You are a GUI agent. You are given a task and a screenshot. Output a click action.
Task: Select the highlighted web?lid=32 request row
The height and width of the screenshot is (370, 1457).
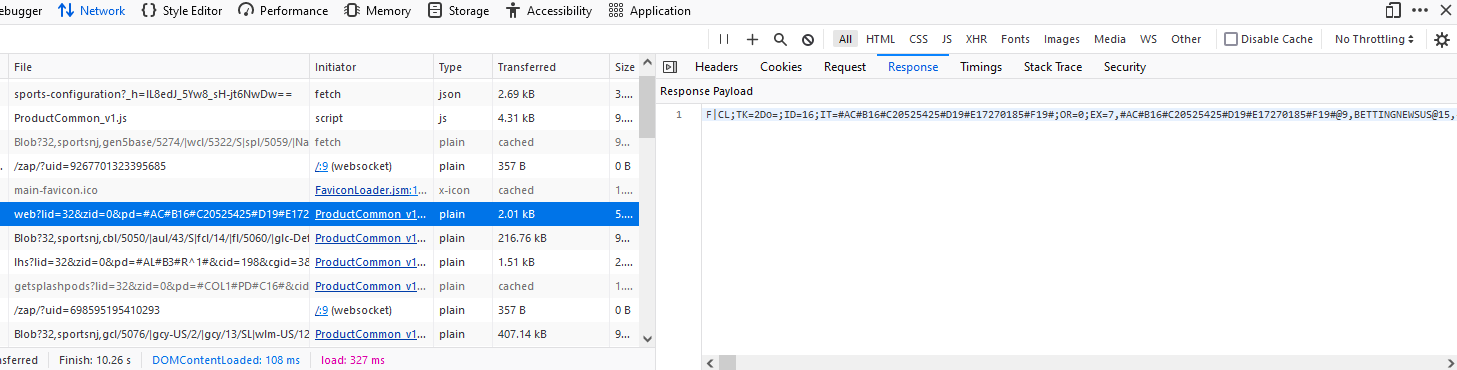tap(320, 214)
